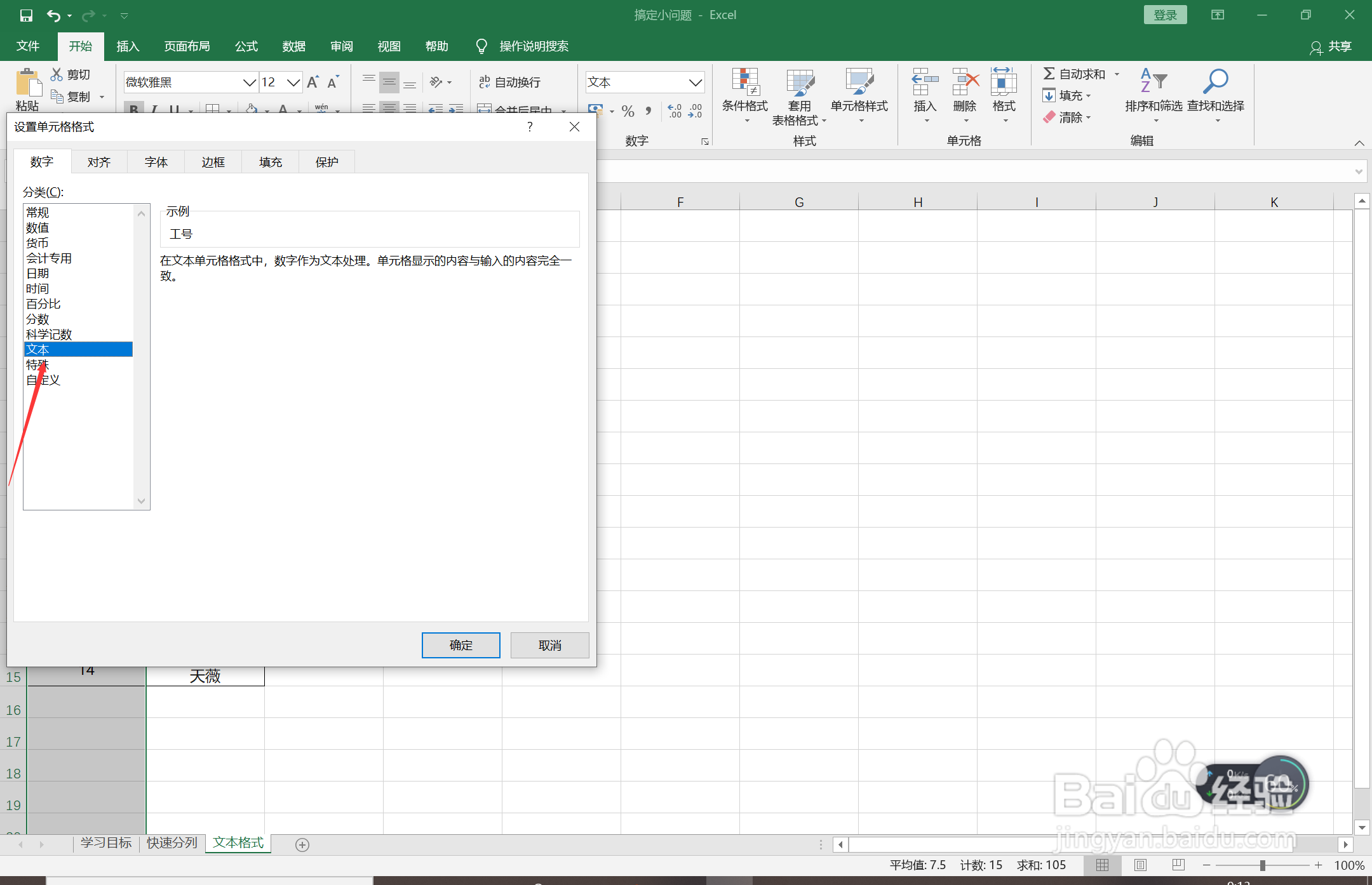The height and width of the screenshot is (885, 1372).
Task: Expand the AutoSum dropdown arrow
Action: pyautogui.click(x=1117, y=74)
